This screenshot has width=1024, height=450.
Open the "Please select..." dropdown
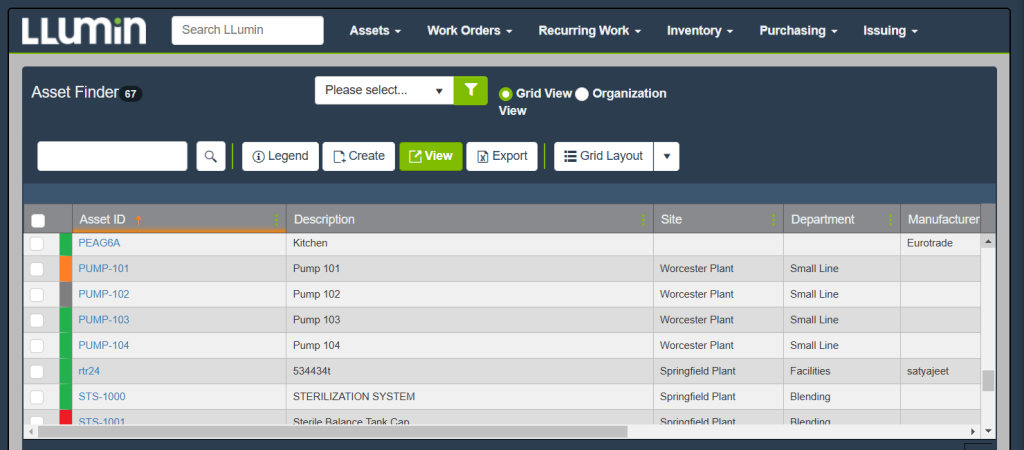(x=384, y=90)
